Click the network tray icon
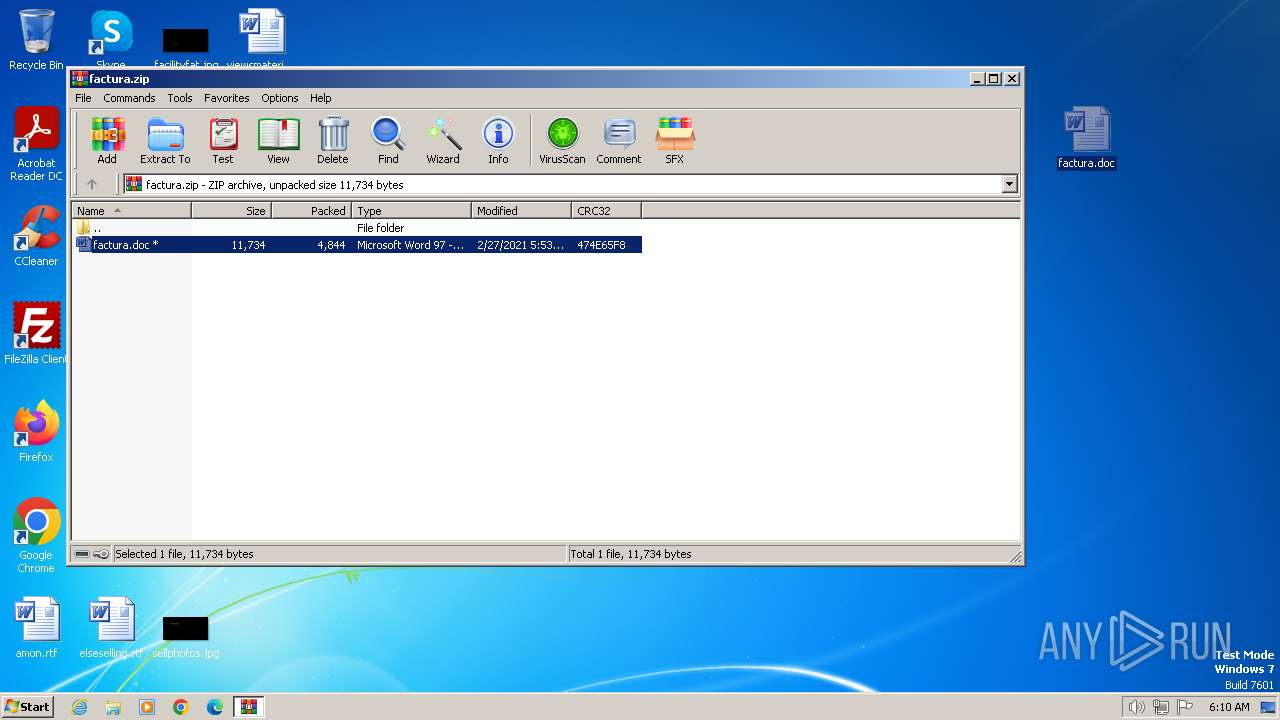 click(1161, 707)
